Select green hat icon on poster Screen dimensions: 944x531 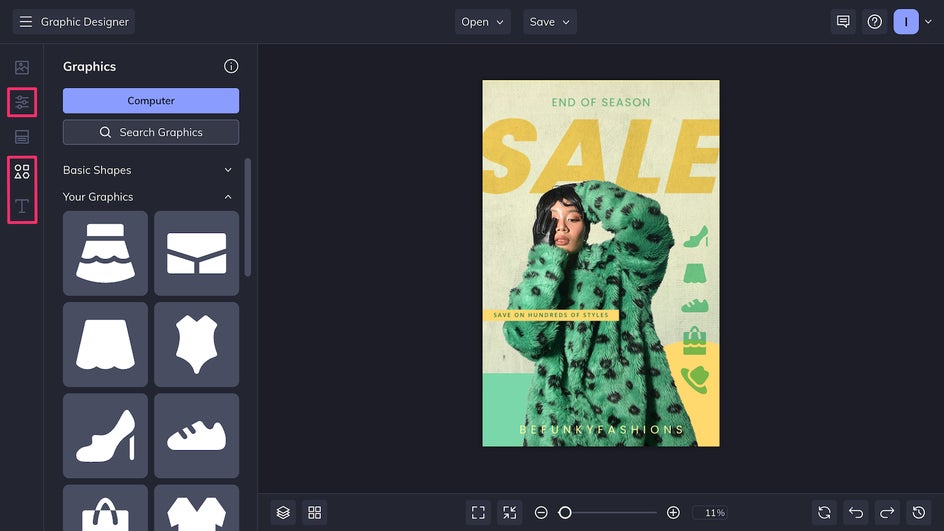695,379
